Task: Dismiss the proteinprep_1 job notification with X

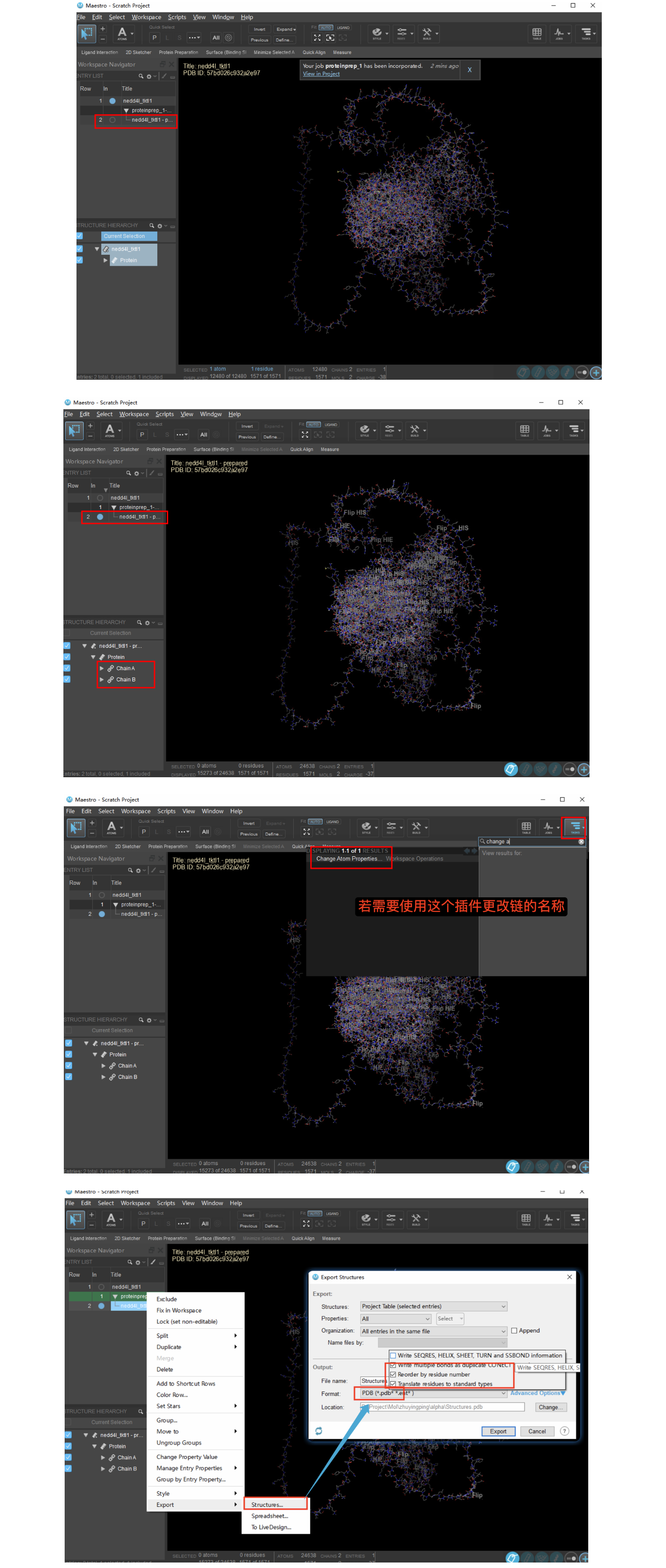Action: pyautogui.click(x=469, y=70)
